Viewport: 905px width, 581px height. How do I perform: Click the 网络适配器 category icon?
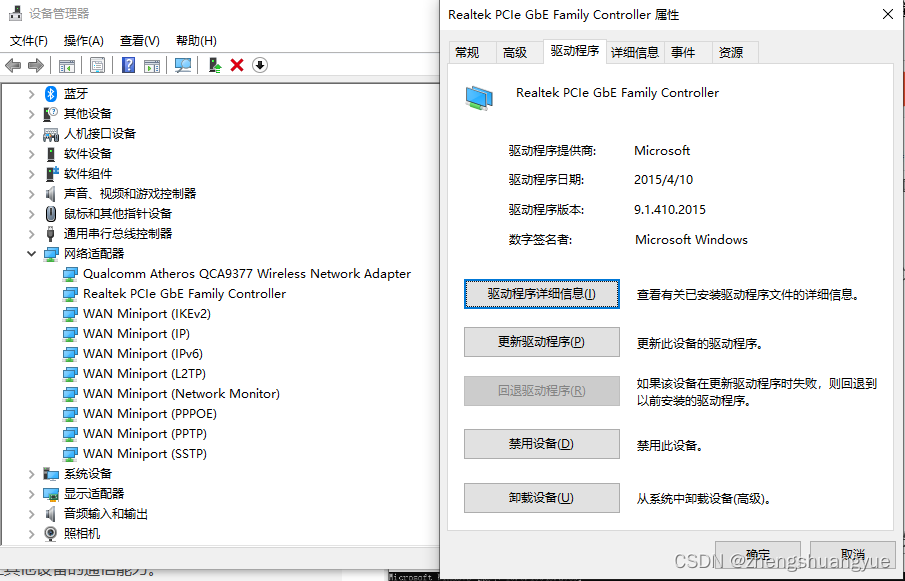[51, 254]
